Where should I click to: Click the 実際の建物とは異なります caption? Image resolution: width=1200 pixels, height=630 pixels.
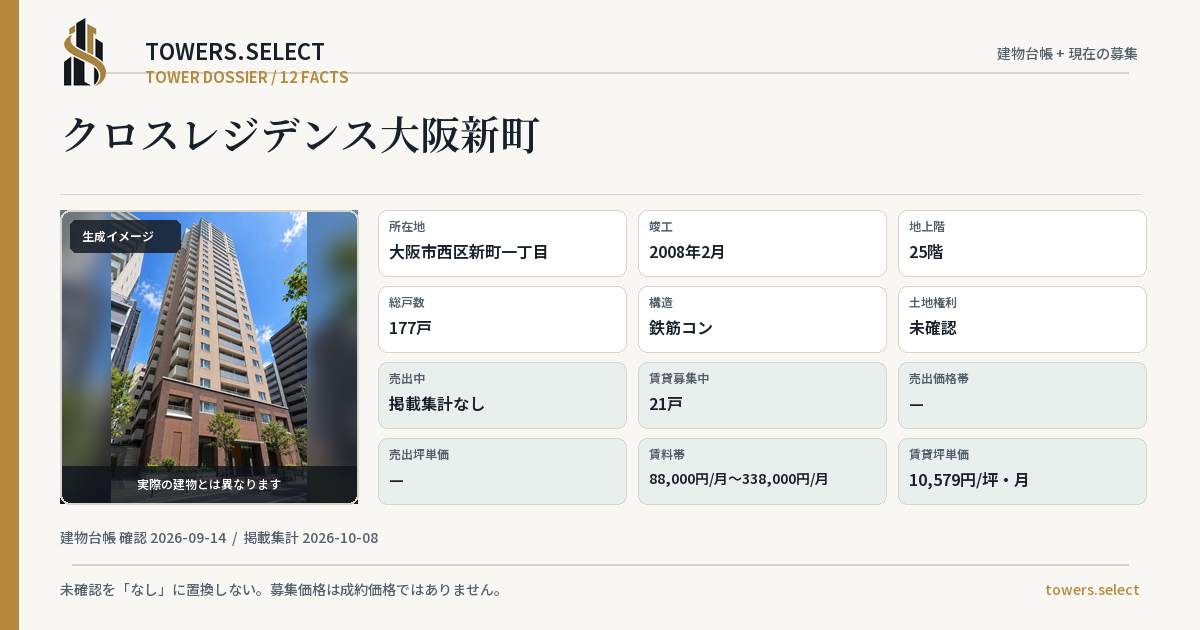click(x=209, y=484)
